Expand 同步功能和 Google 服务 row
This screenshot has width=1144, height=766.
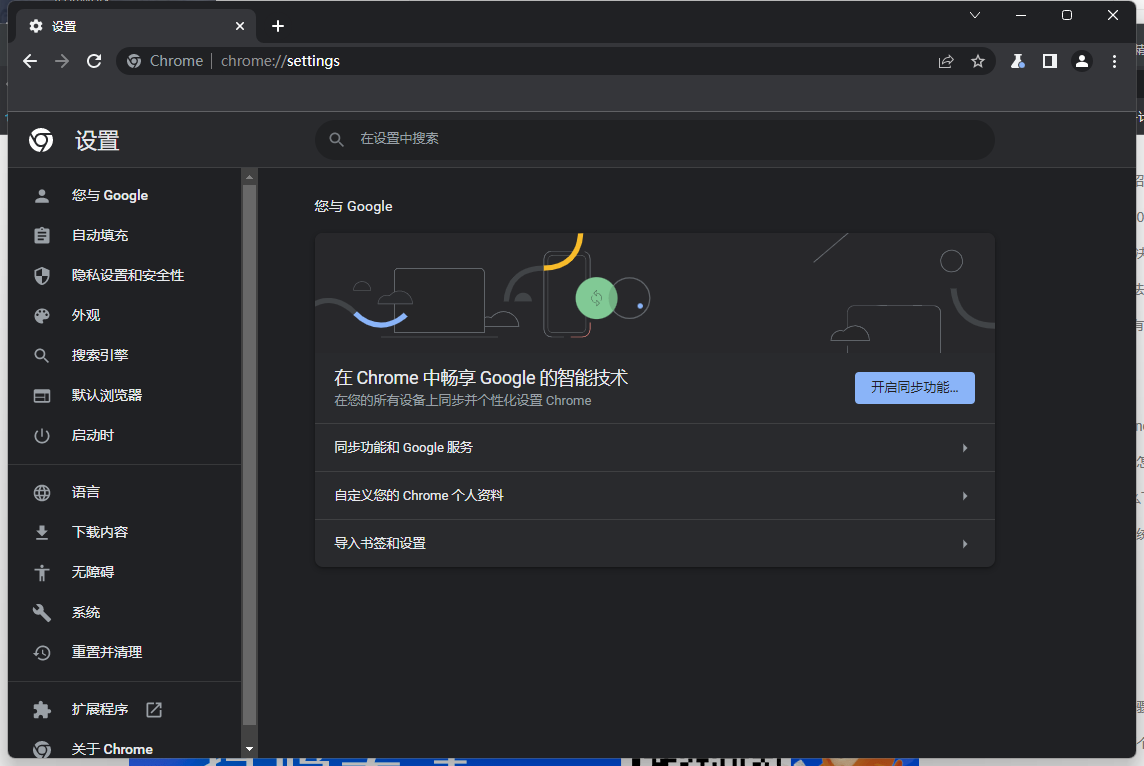(654, 448)
